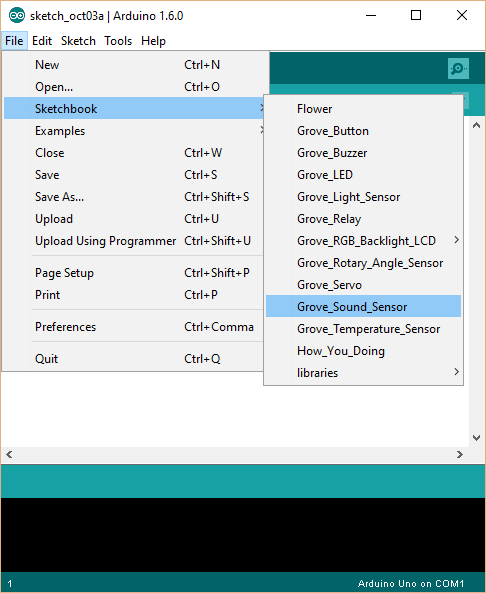This screenshot has height=593, width=486.
Task: Expand the Grove_RGB_Backlight_LCD submenu arrow
Action: pos(456,240)
